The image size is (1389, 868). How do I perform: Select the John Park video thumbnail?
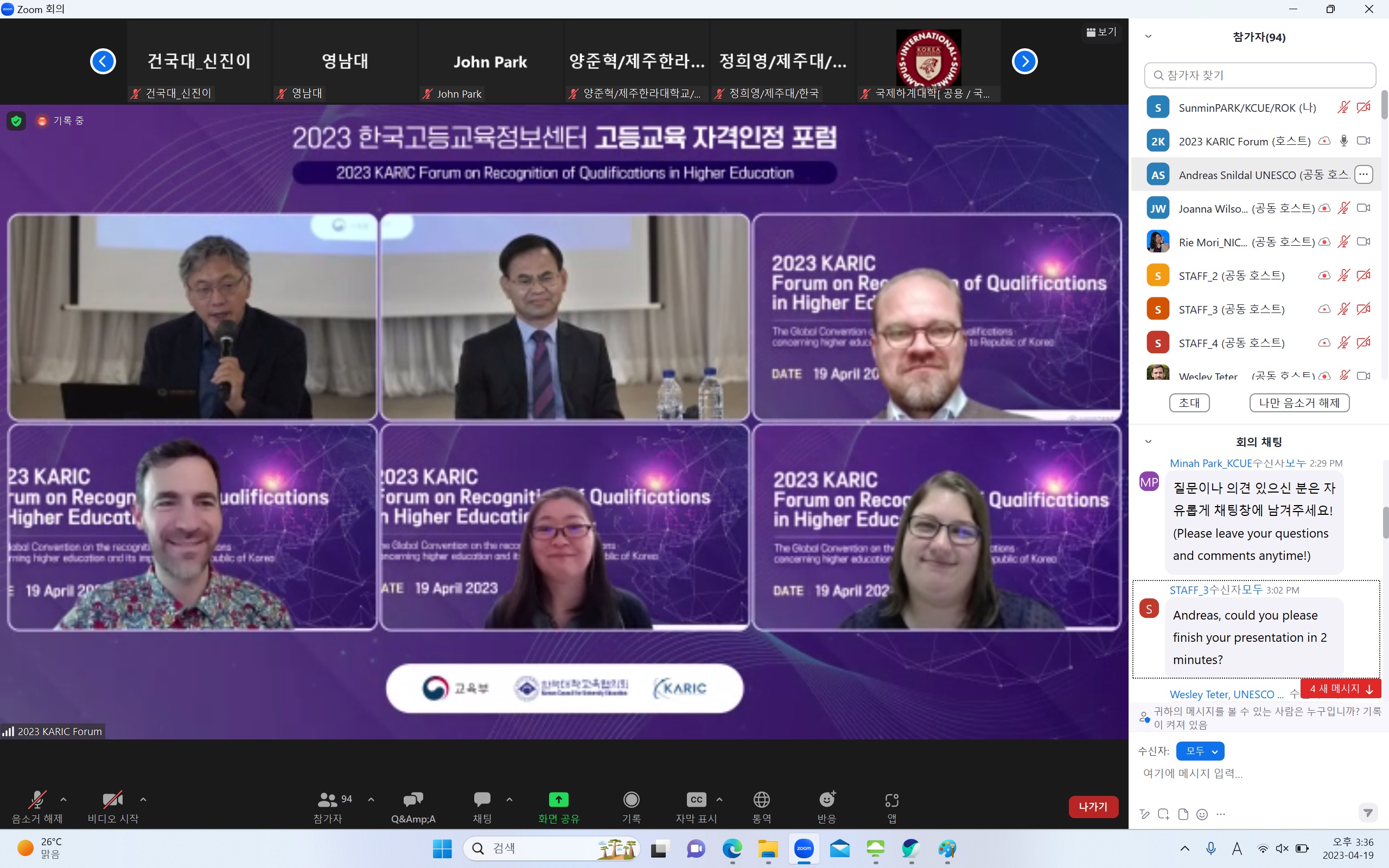coord(490,61)
